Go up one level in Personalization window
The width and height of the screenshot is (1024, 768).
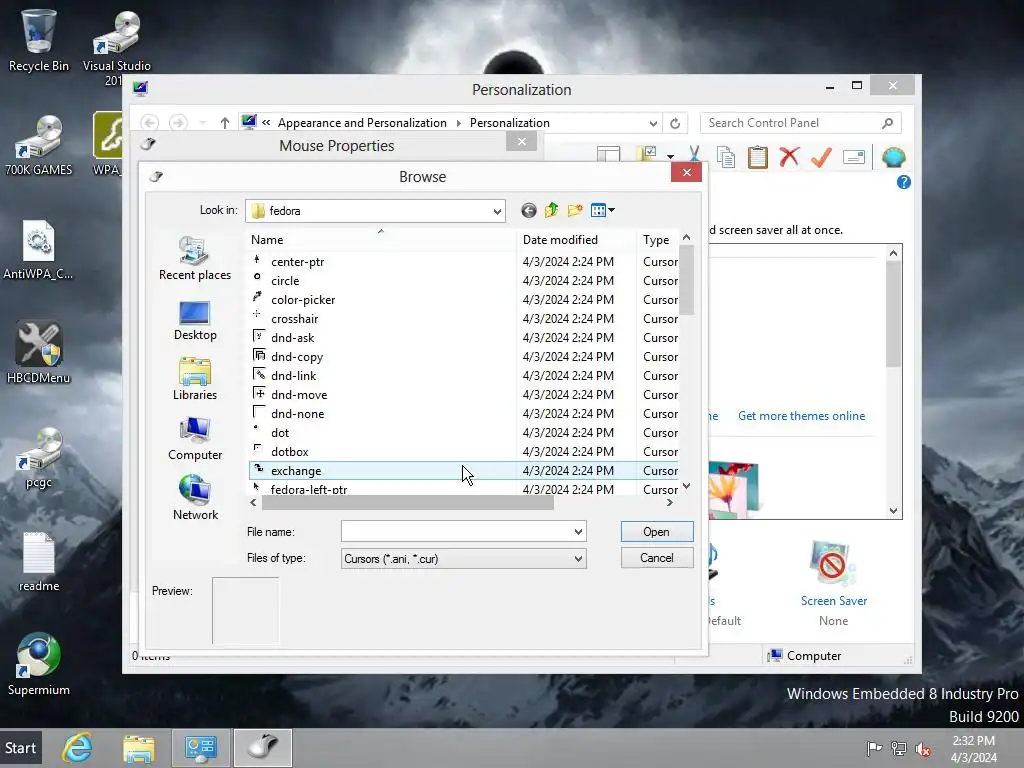coord(225,123)
